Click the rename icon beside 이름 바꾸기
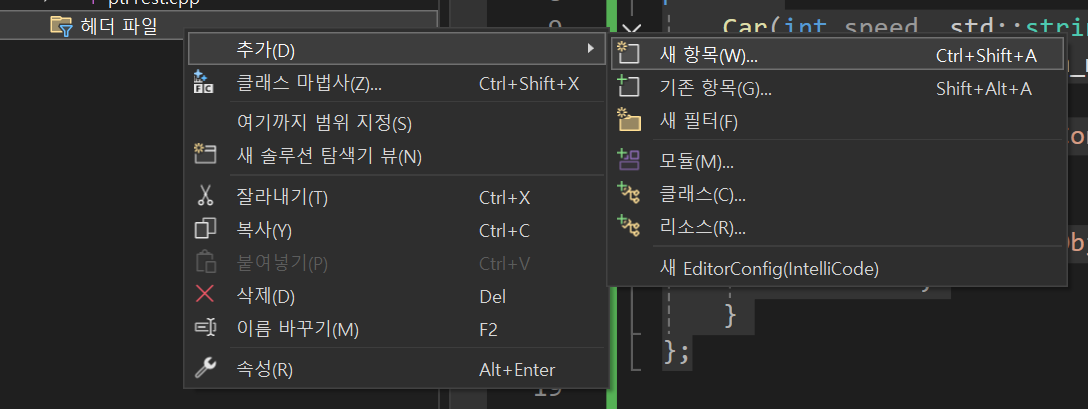The width and height of the screenshot is (1088, 409). [x=205, y=328]
